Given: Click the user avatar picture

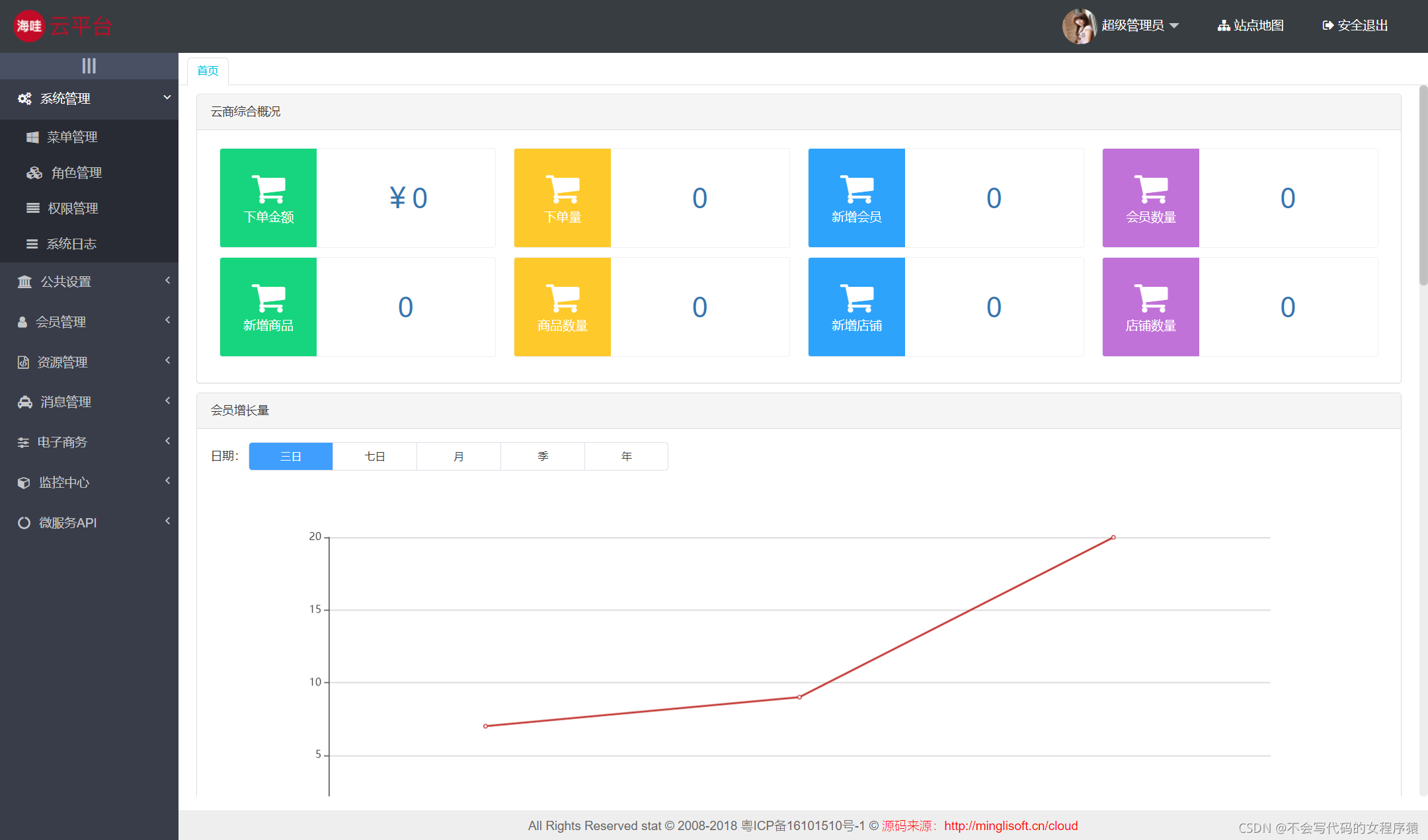Looking at the screenshot, I should (1078, 26).
